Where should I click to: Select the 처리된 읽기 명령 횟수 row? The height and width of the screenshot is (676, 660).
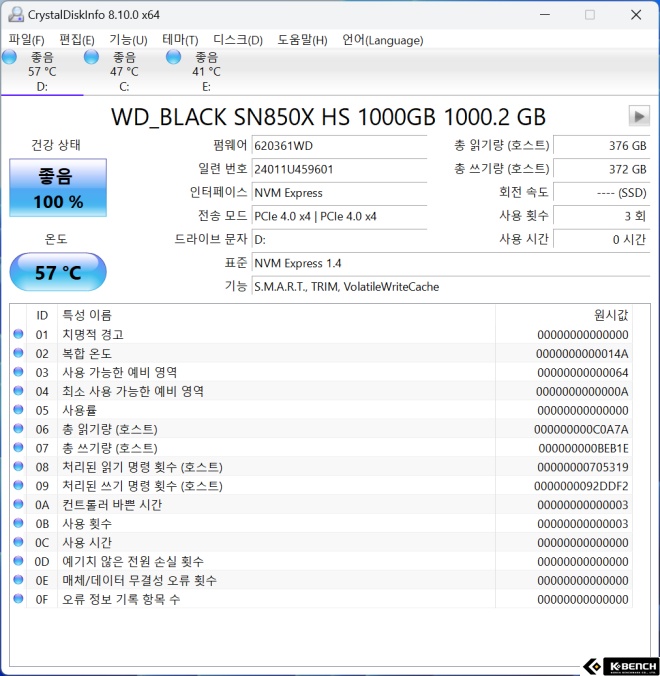coord(321,466)
